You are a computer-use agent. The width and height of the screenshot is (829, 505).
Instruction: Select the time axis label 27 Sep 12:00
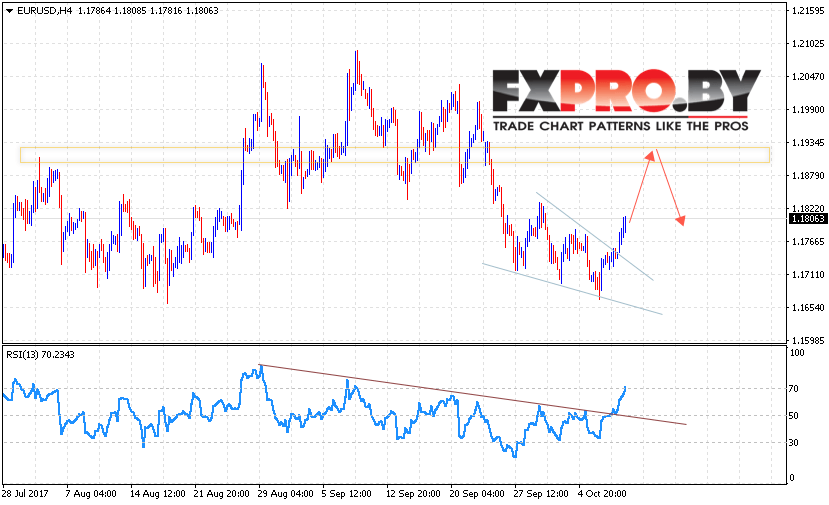[541, 493]
